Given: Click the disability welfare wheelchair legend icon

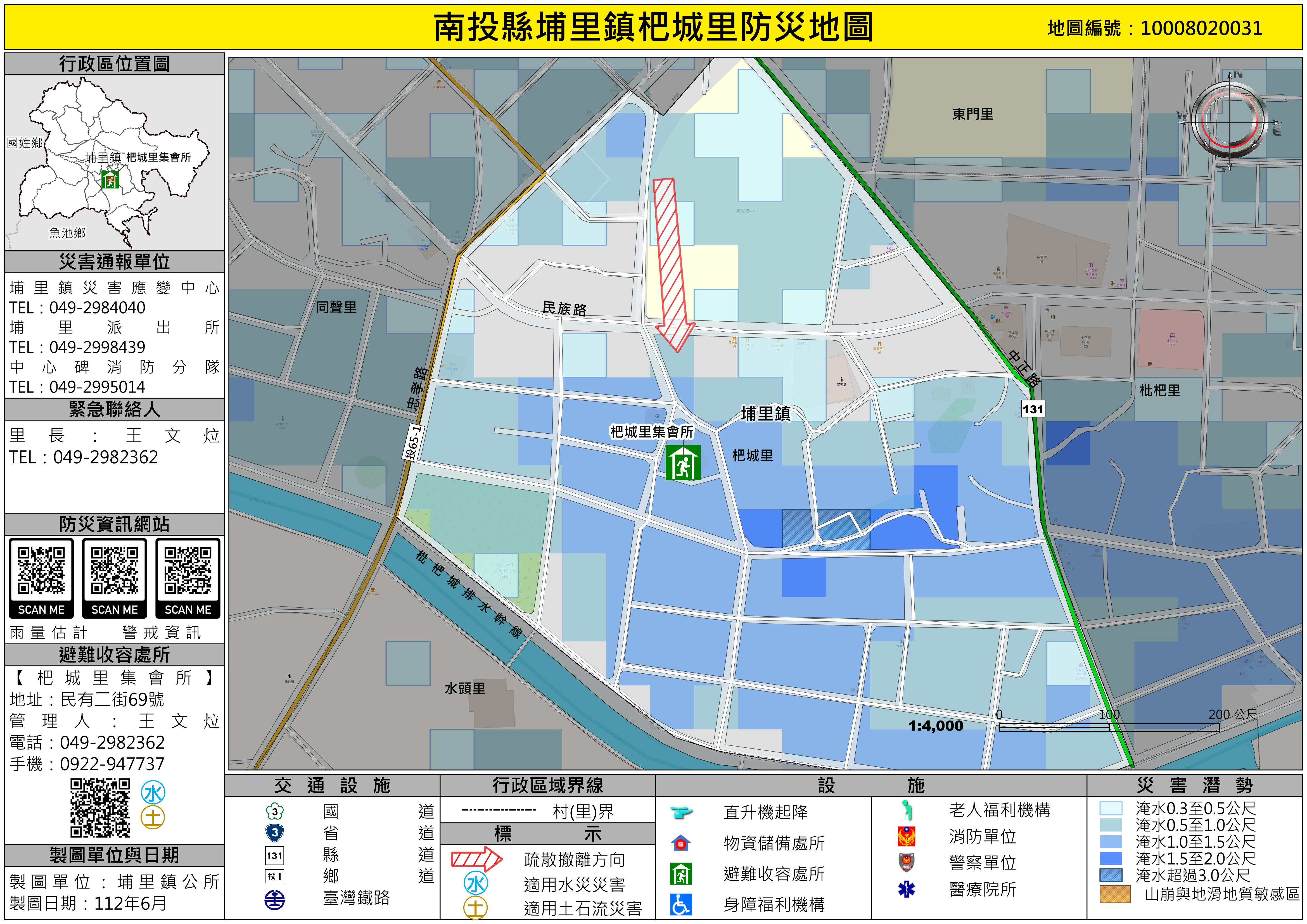Looking at the screenshot, I should 681,904.
